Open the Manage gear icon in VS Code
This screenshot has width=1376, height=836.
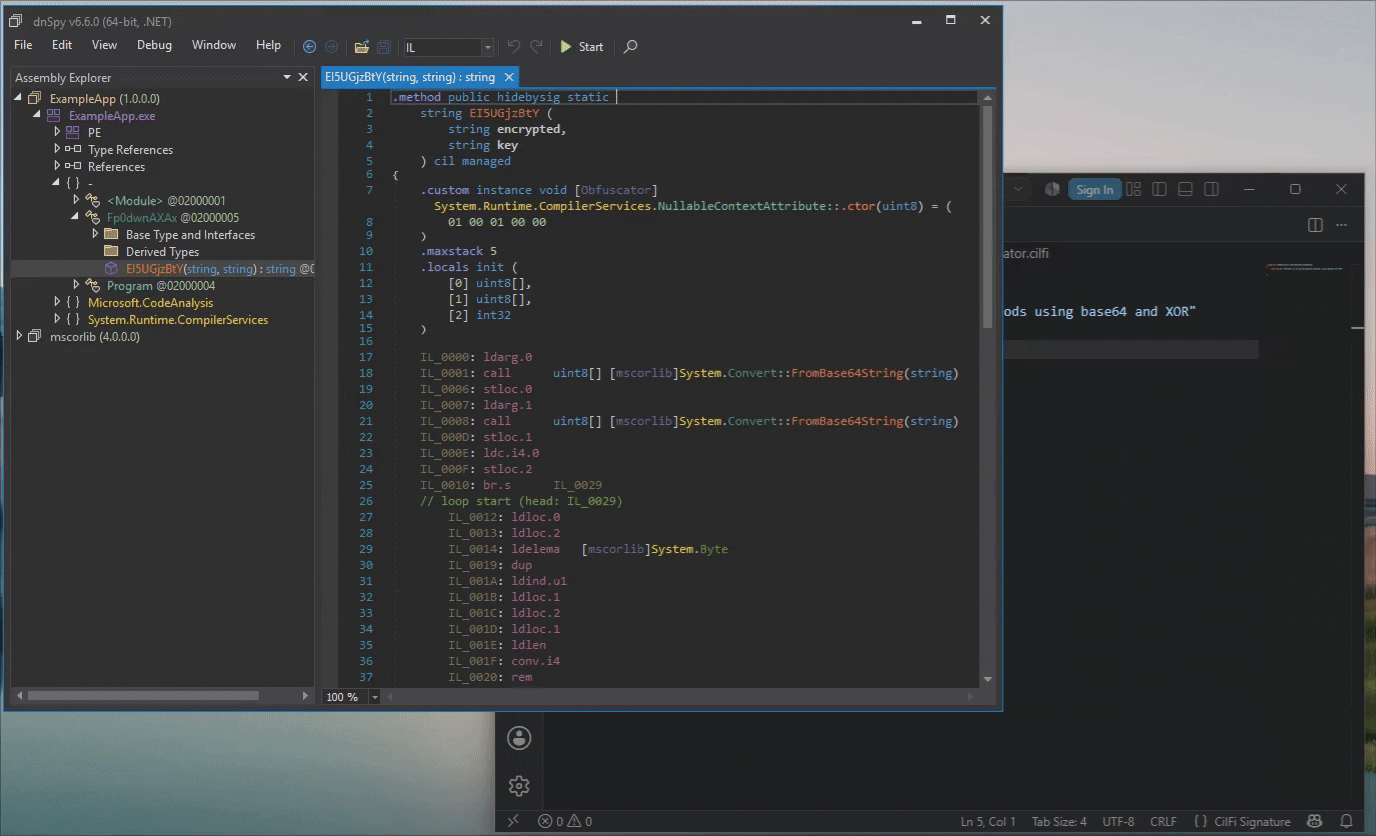519,786
